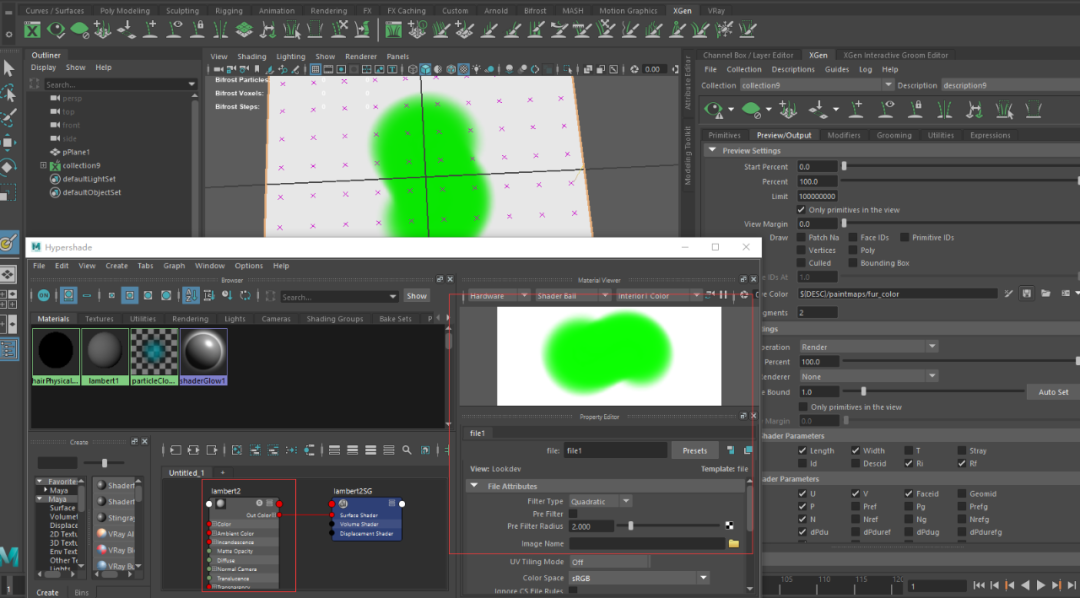Click the grid toggle icon in viewport toolbar
The width and height of the screenshot is (1080, 598).
pos(315,69)
